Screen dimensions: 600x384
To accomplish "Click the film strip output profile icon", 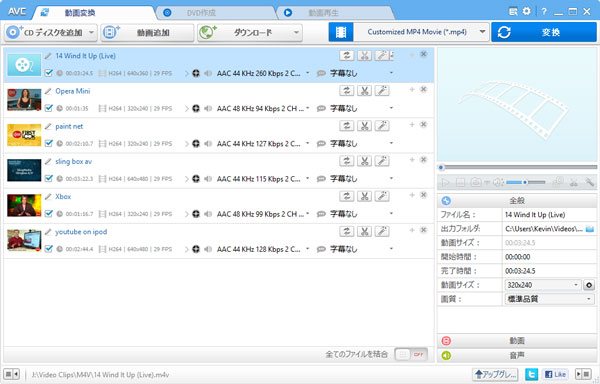I will point(341,32).
